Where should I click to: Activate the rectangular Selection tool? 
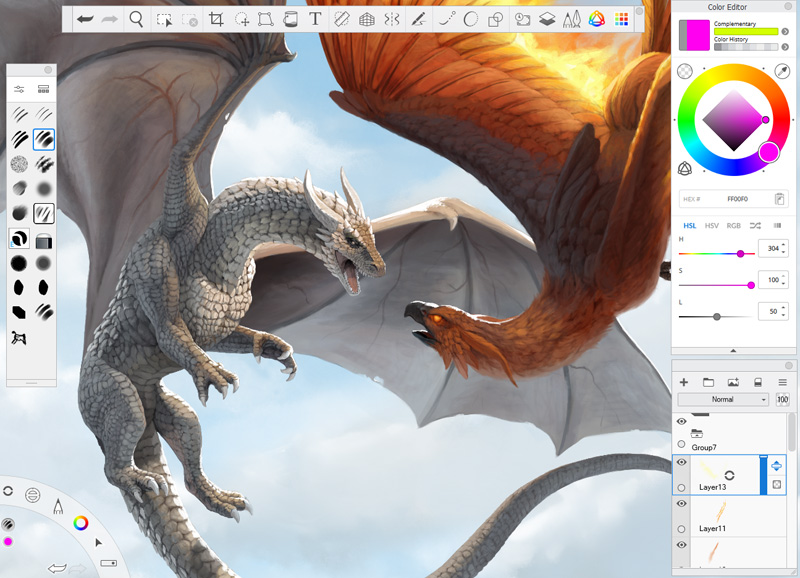pos(164,20)
